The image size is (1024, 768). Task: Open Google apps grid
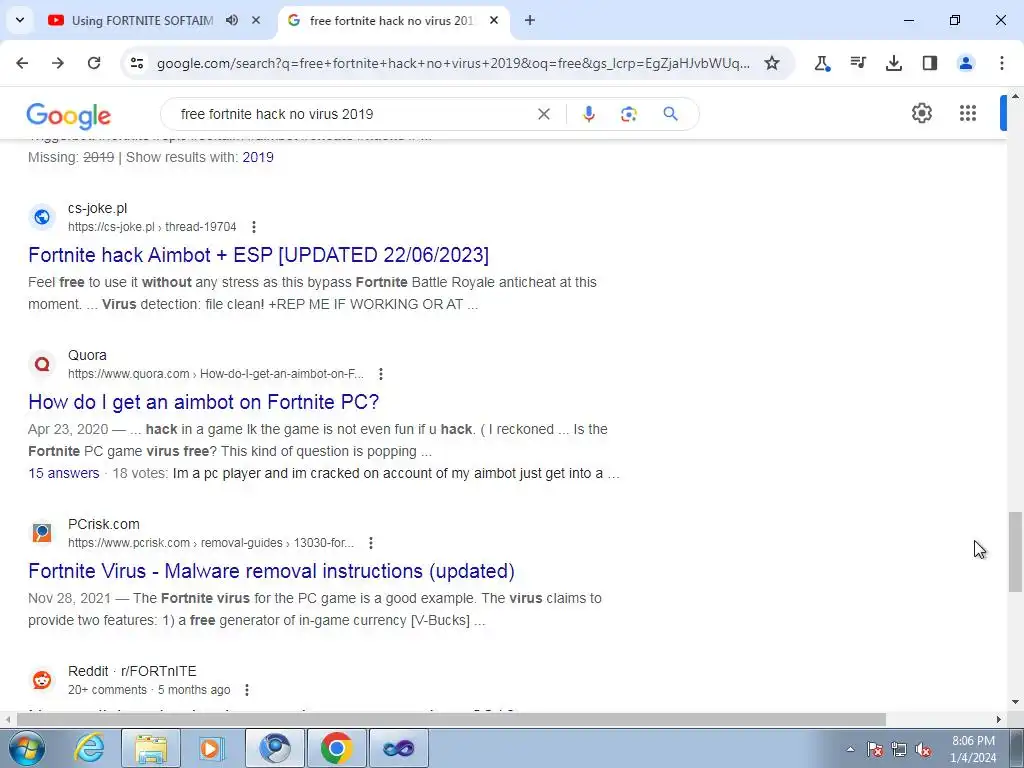pos(968,113)
